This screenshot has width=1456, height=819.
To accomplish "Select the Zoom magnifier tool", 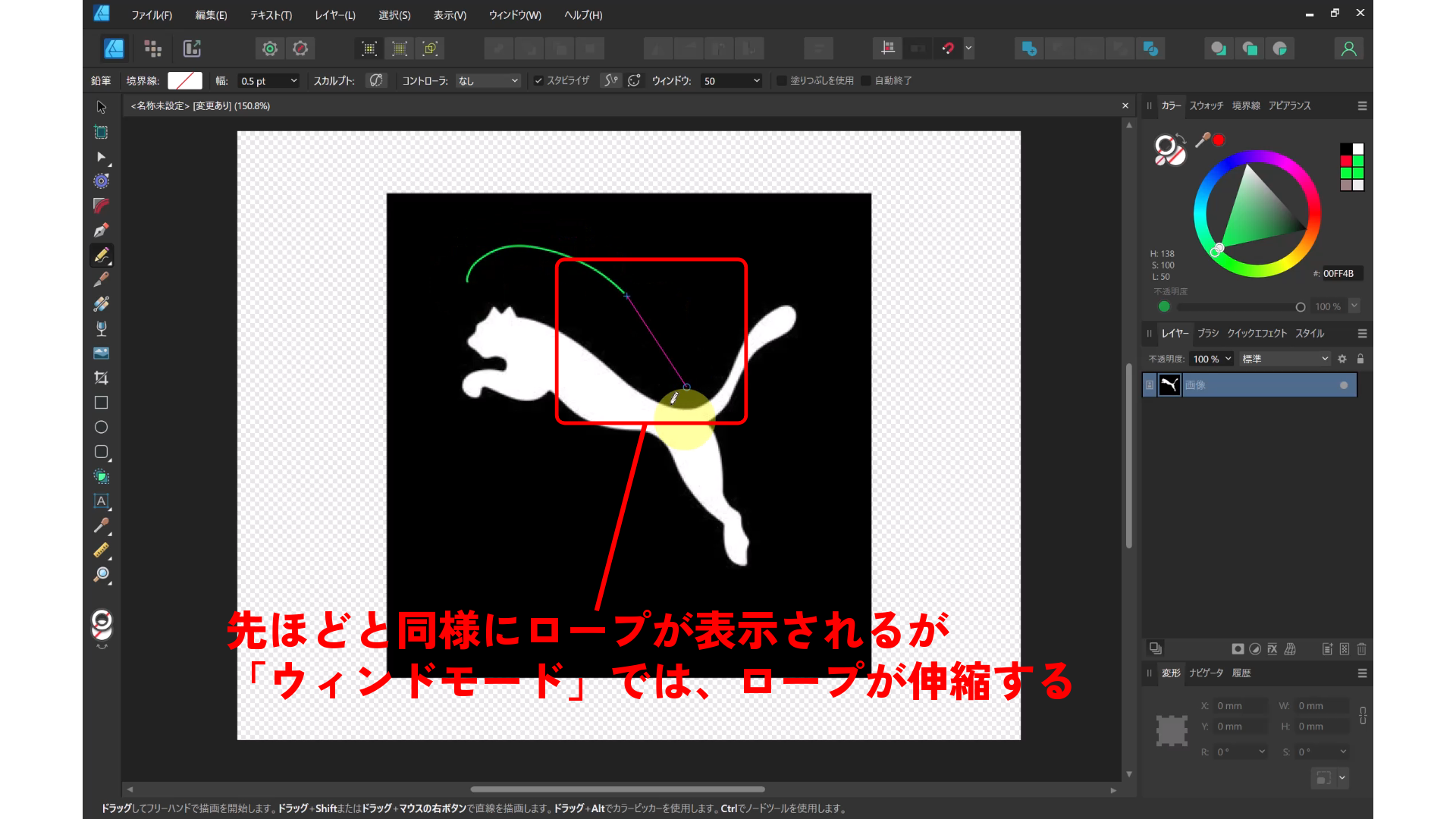I will (x=101, y=575).
